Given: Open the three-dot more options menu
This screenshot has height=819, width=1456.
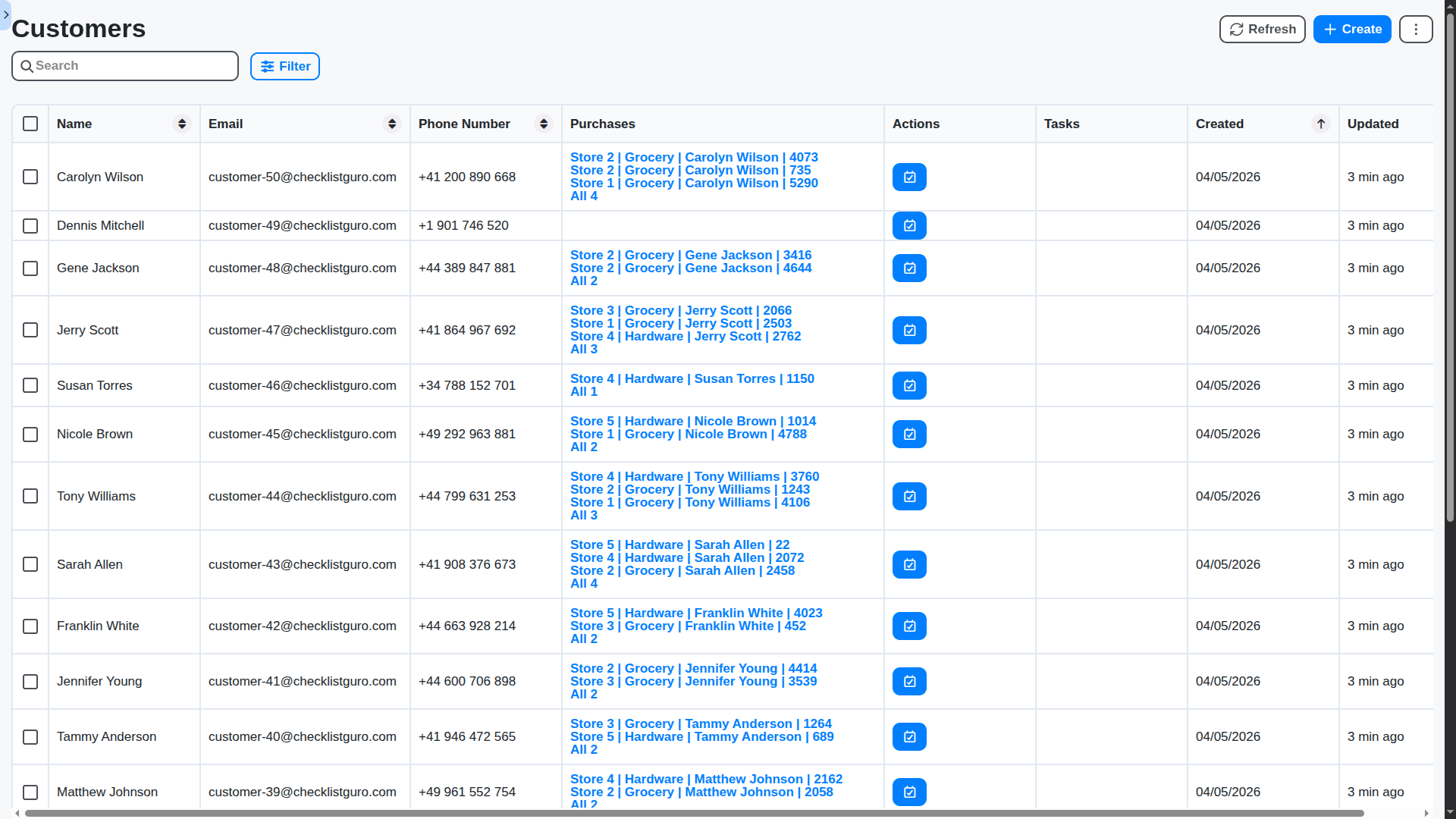Looking at the screenshot, I should point(1415,29).
